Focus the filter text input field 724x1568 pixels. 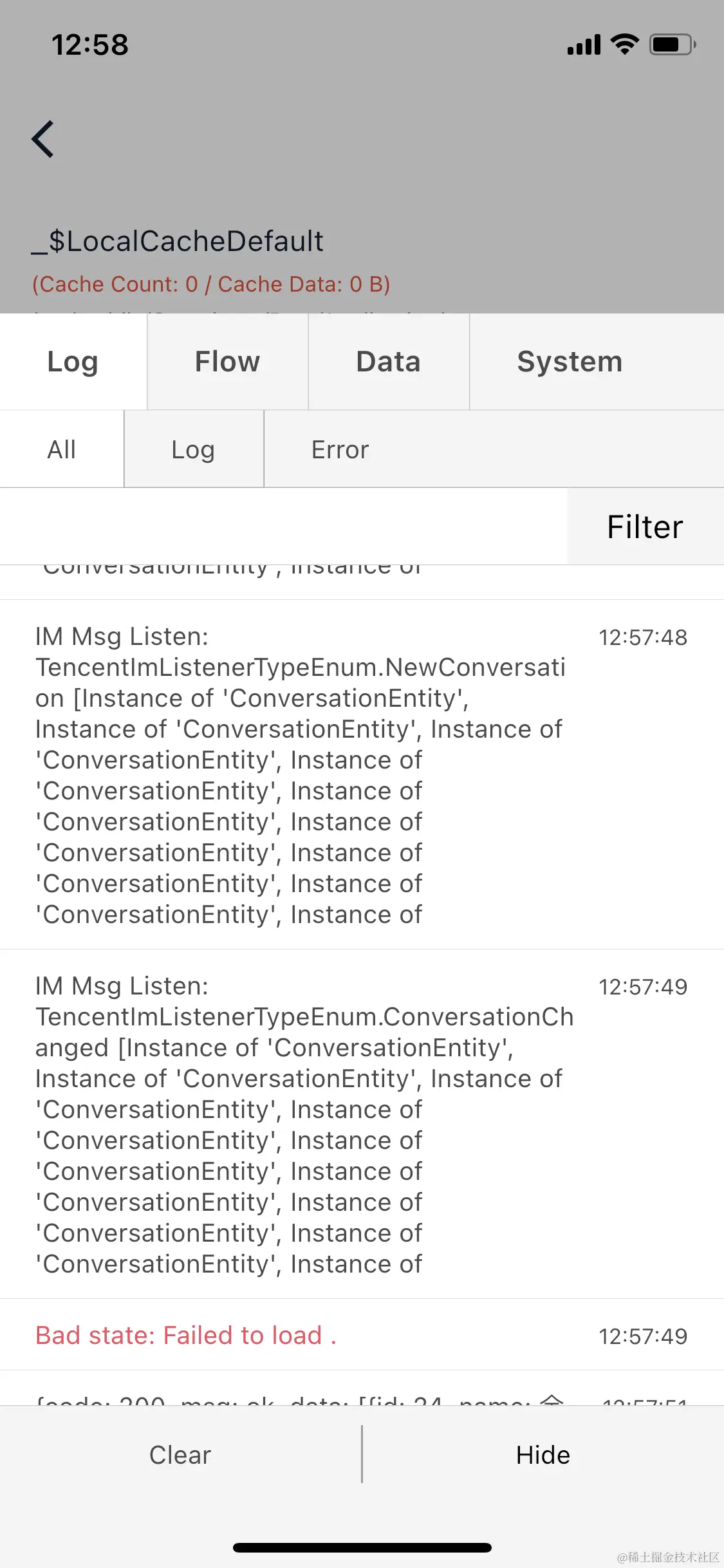(x=283, y=527)
